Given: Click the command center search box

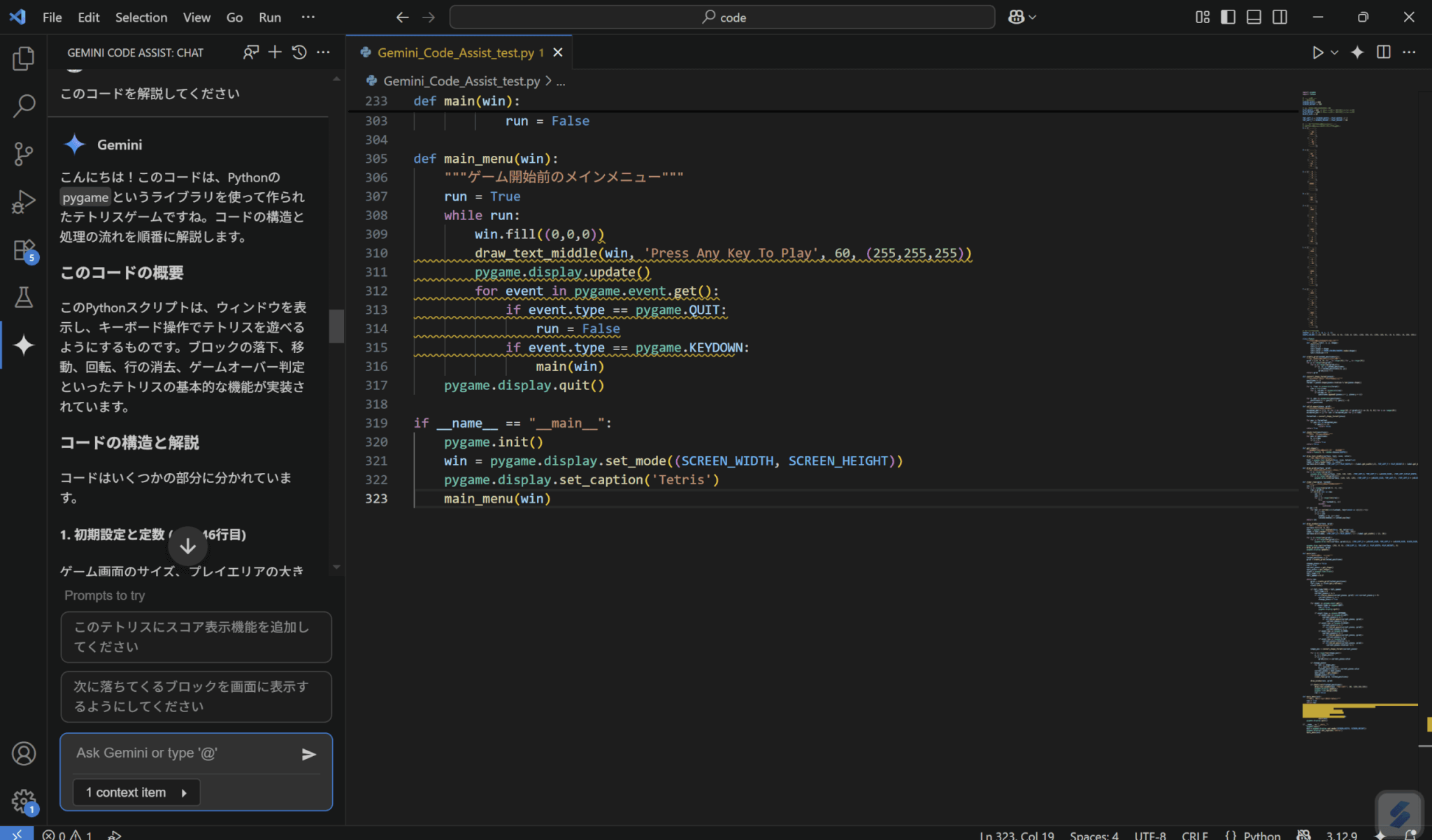Looking at the screenshot, I should pyautogui.click(x=722, y=17).
